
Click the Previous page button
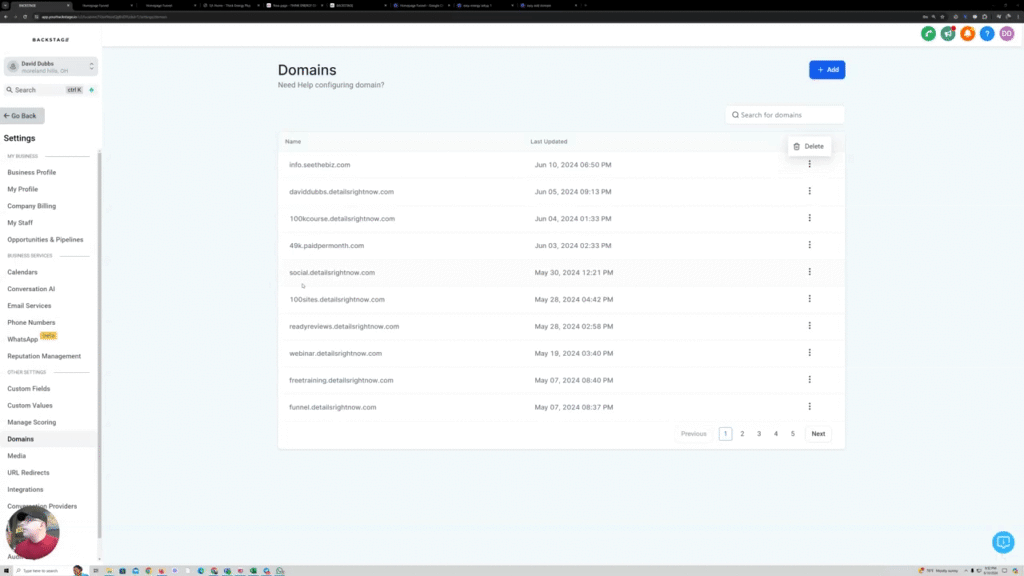pos(694,434)
